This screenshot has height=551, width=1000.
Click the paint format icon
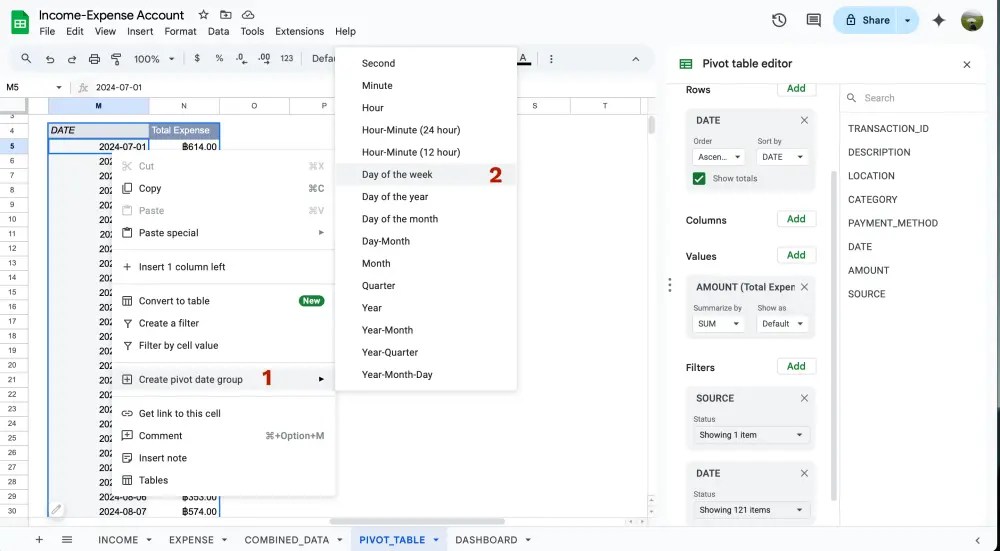coord(116,59)
